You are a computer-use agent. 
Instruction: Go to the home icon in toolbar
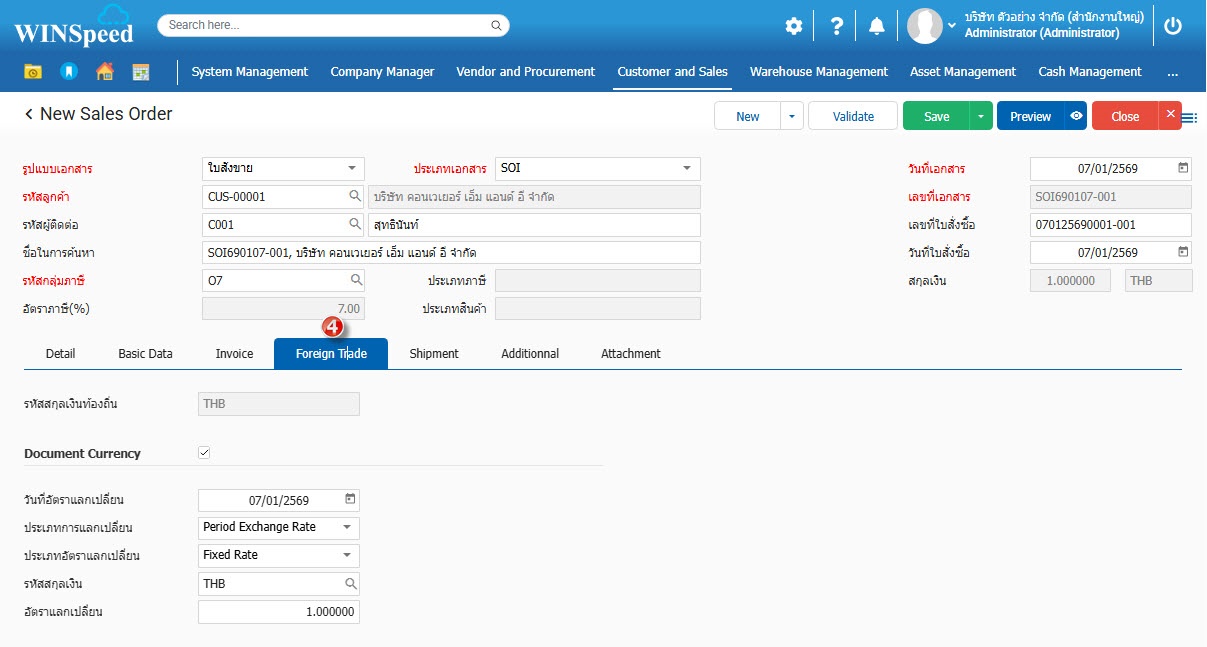click(x=104, y=72)
